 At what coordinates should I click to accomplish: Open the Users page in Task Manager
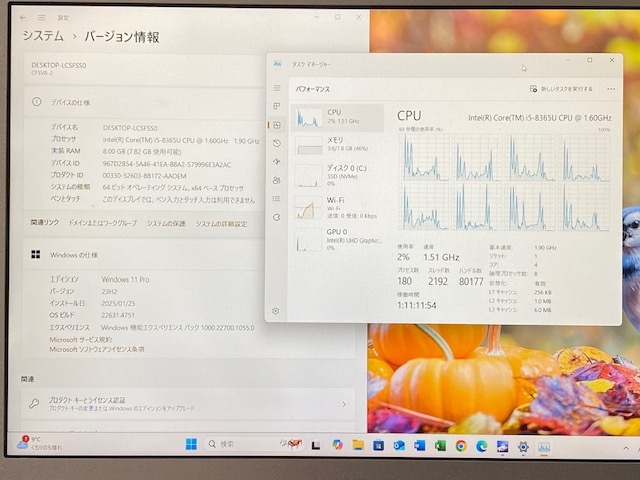click(277, 180)
